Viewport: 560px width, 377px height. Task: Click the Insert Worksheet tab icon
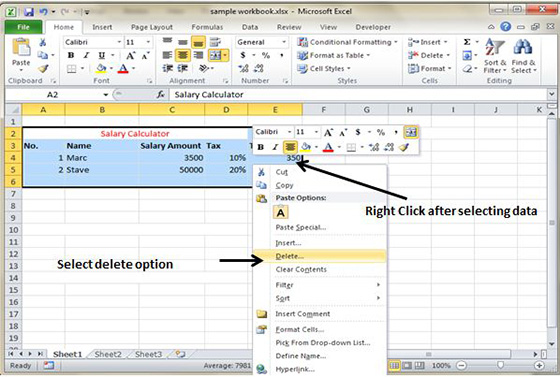(180, 354)
